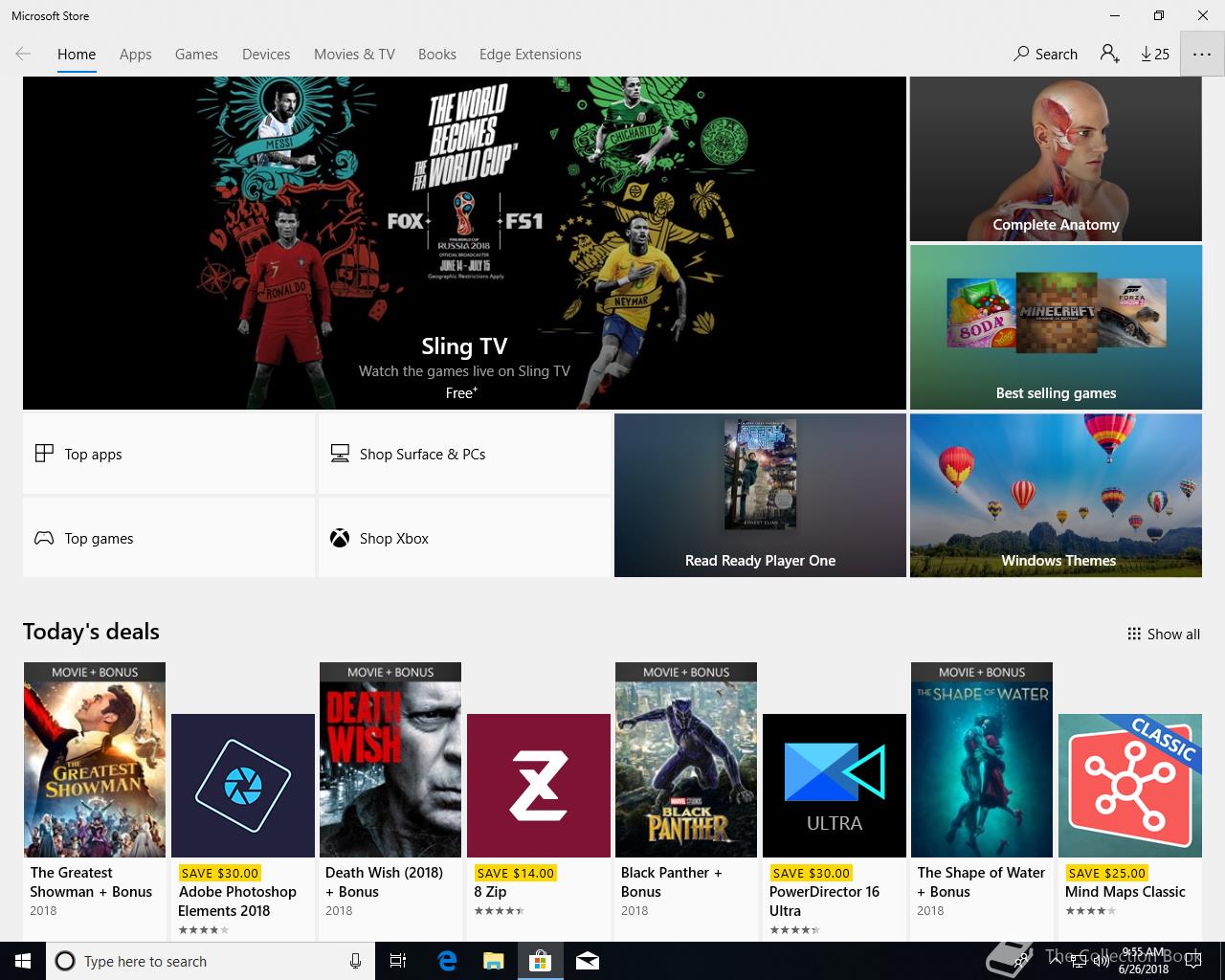Go to the Books tab
The height and width of the screenshot is (980, 1225).
(437, 55)
